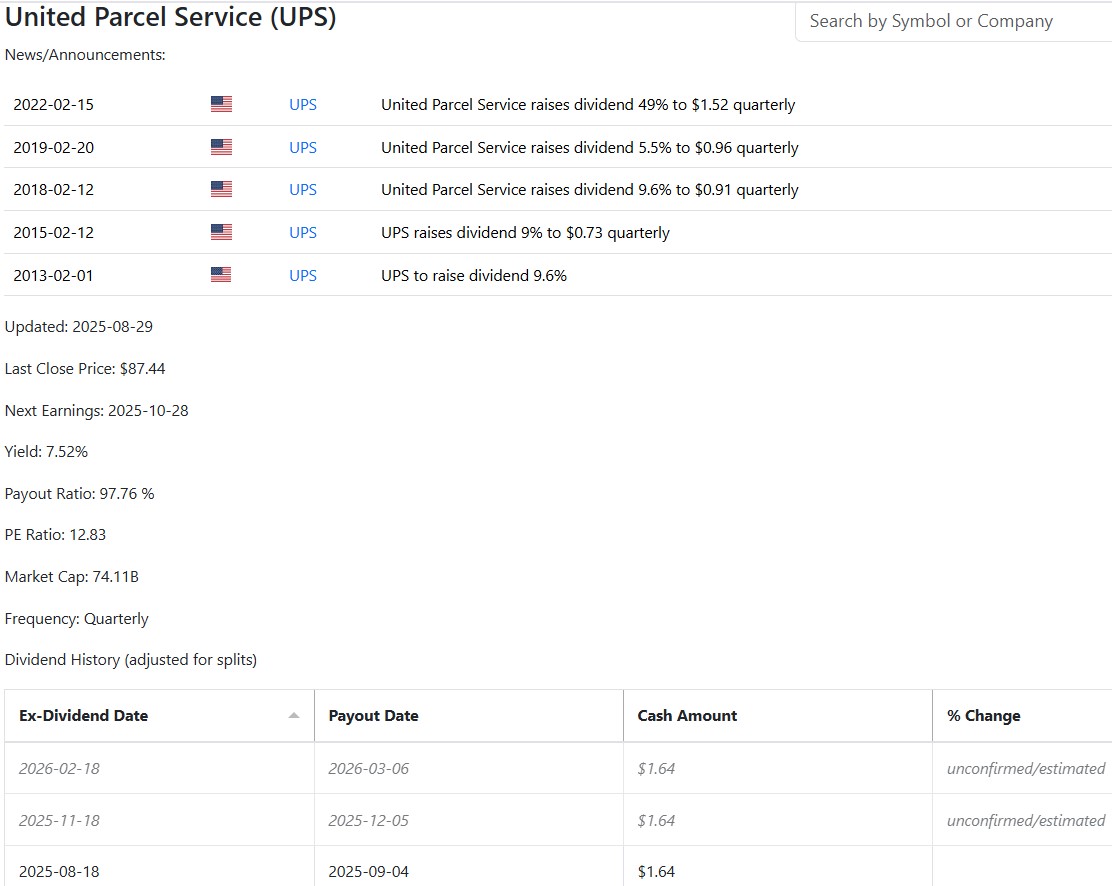Select the headline 'UPS raises dividend 9% to $0.73 quarterly'
Viewport: 1112px width, 886px height.
point(526,233)
